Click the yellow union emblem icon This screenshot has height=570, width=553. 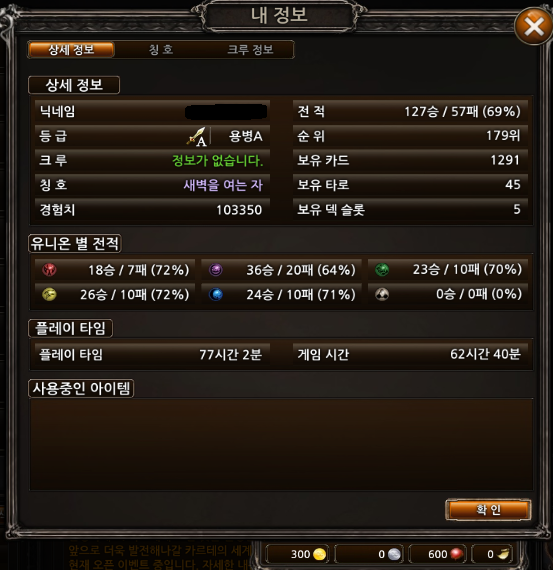click(49, 294)
